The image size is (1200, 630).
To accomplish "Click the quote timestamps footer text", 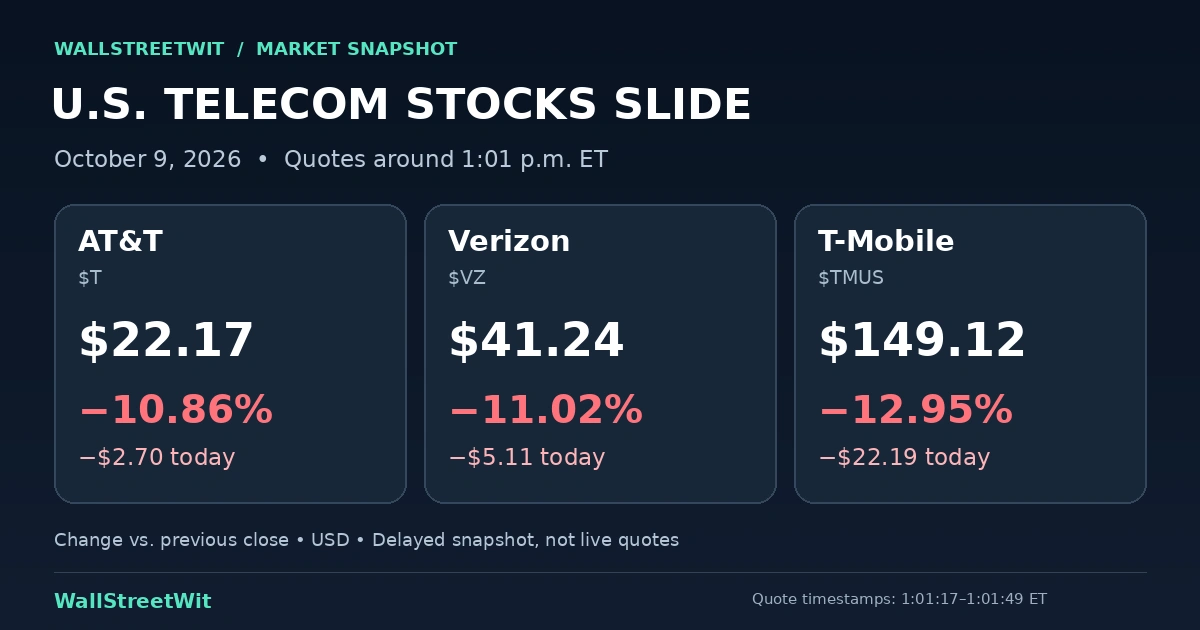I will 899,599.
